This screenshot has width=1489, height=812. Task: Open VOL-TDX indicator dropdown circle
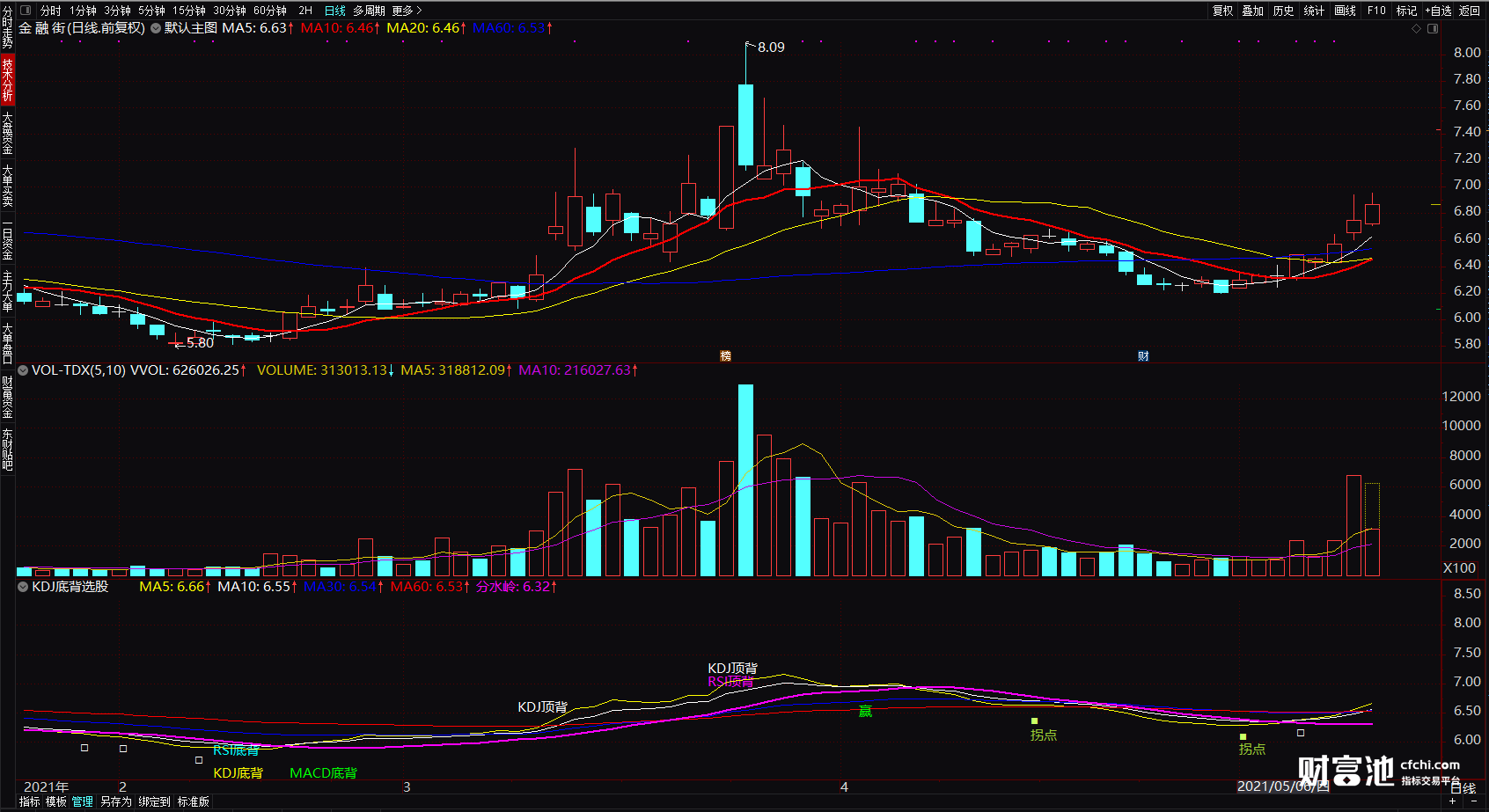(x=23, y=370)
